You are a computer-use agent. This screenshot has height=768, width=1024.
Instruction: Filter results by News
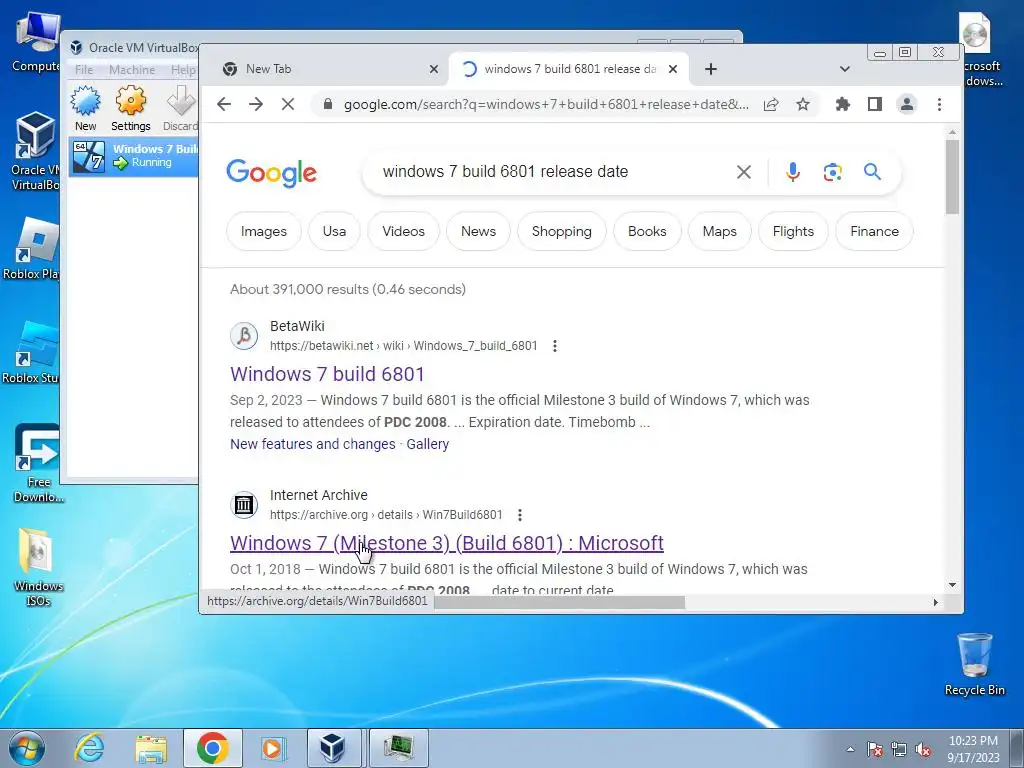coord(478,231)
